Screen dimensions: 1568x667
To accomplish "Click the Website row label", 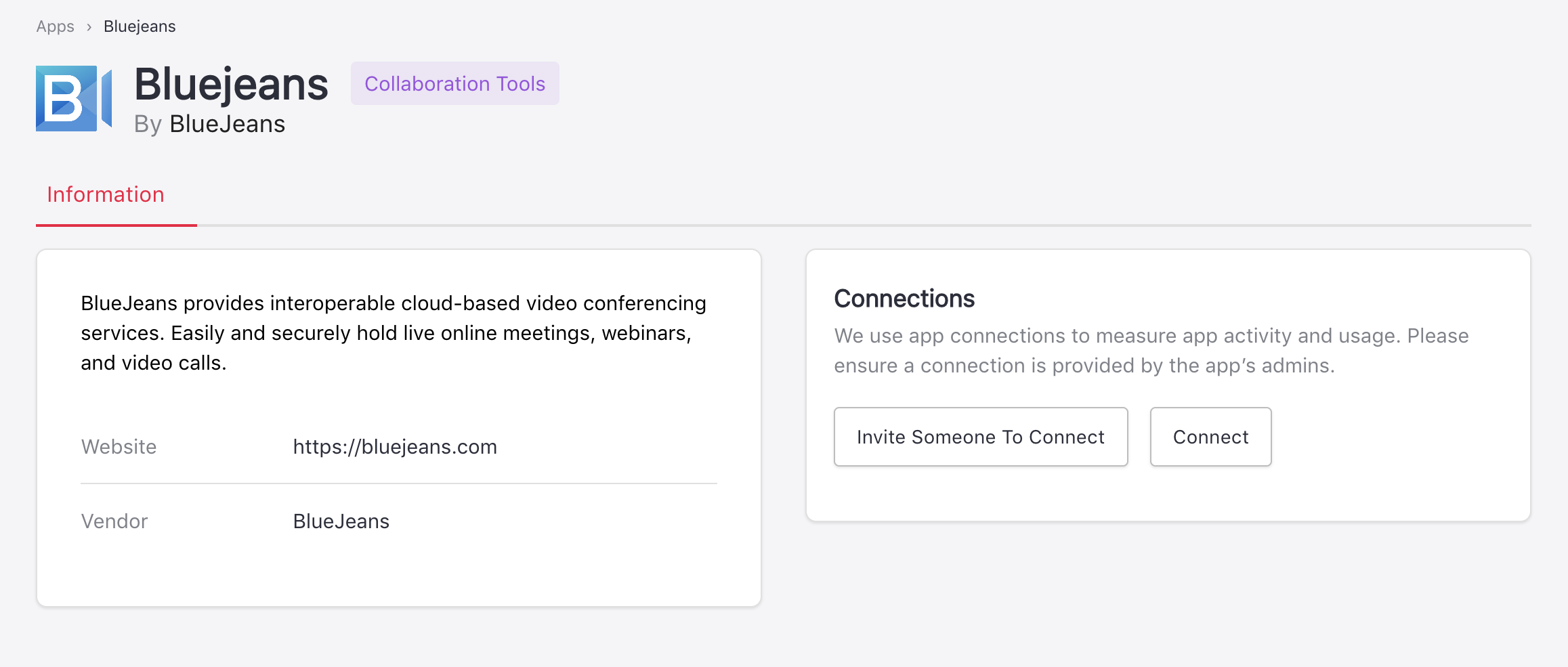I will click(x=119, y=447).
